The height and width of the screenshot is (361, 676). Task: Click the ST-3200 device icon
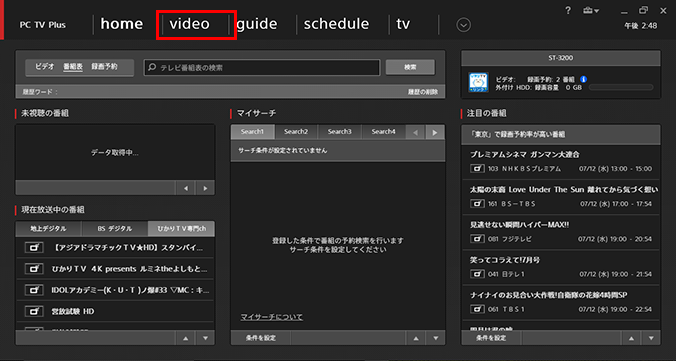[478, 82]
